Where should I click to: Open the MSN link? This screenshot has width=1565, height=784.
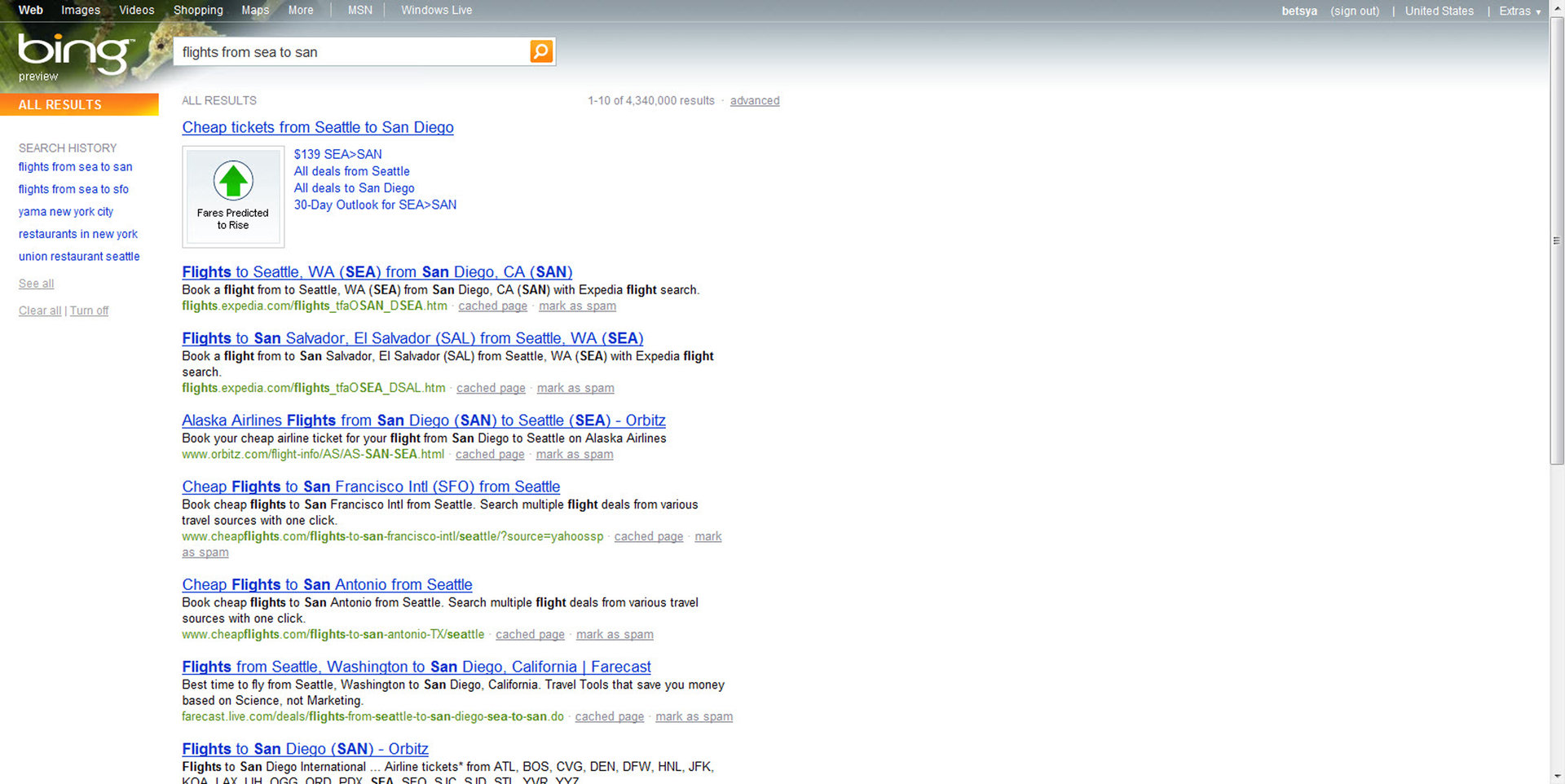pos(360,10)
